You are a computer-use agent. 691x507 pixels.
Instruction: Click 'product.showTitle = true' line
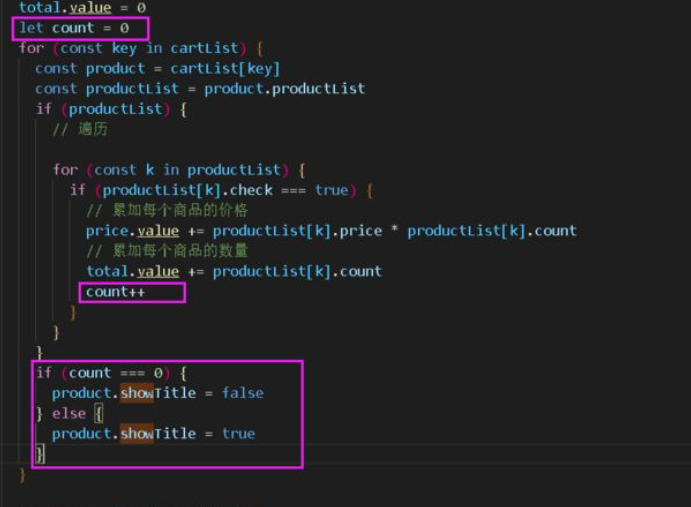[x=153, y=433]
